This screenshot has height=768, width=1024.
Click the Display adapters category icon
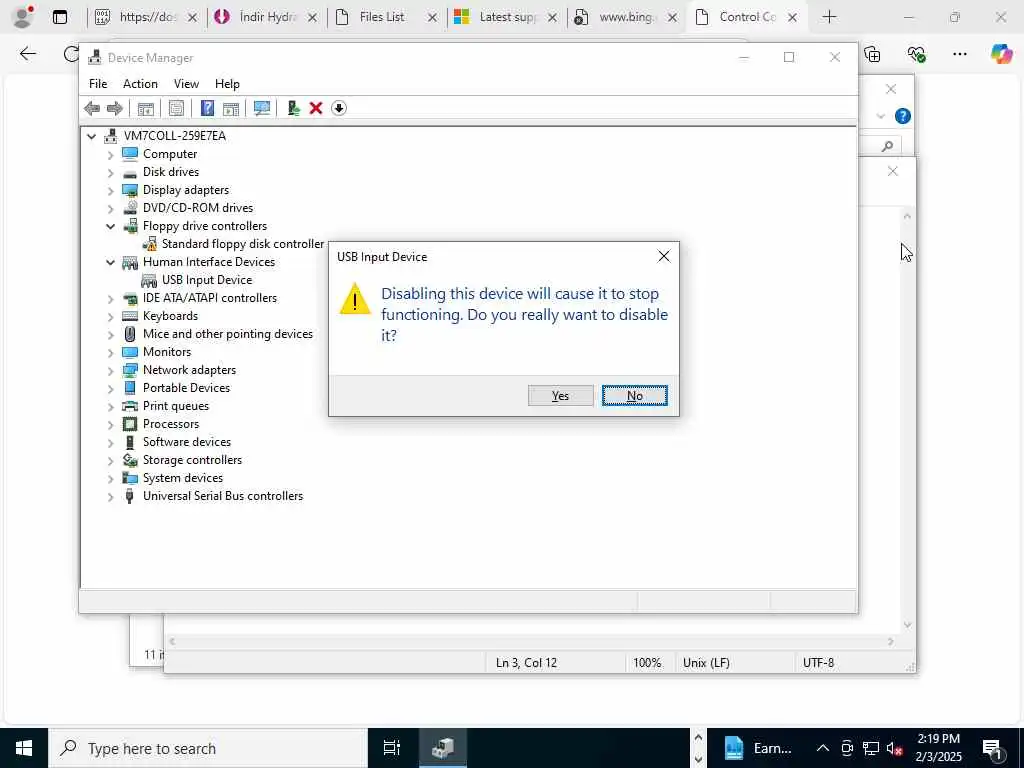[130, 190]
